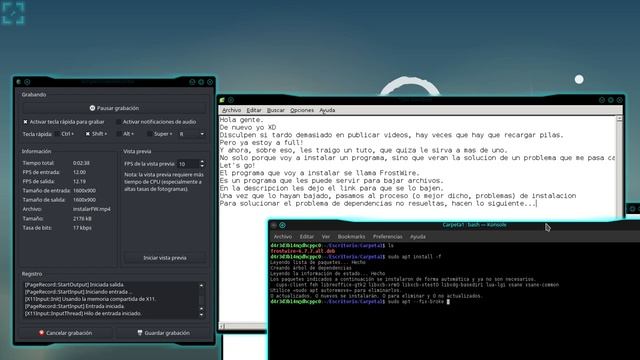
Task: Open the text editor's Ayuda menu
Action: tap(327, 110)
